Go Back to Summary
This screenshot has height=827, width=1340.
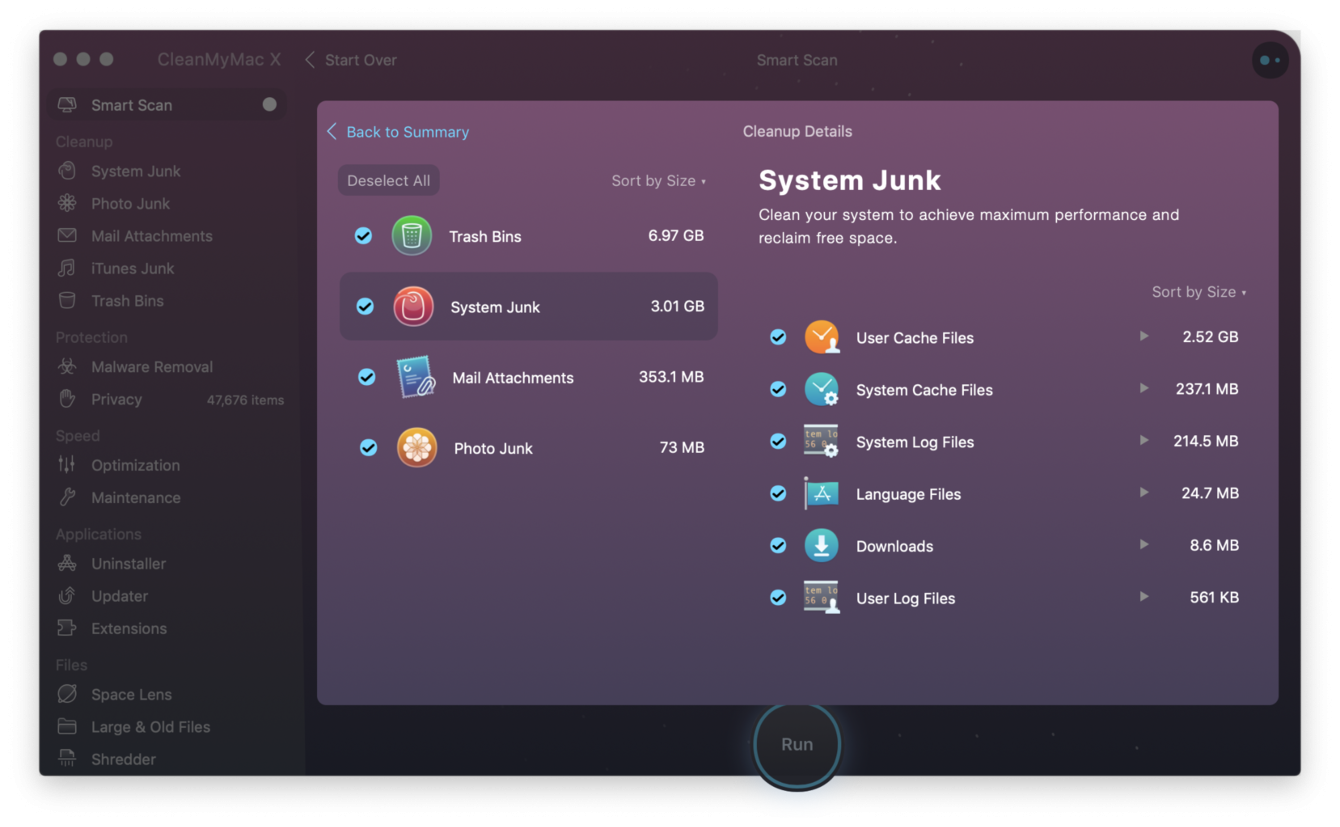tap(398, 132)
